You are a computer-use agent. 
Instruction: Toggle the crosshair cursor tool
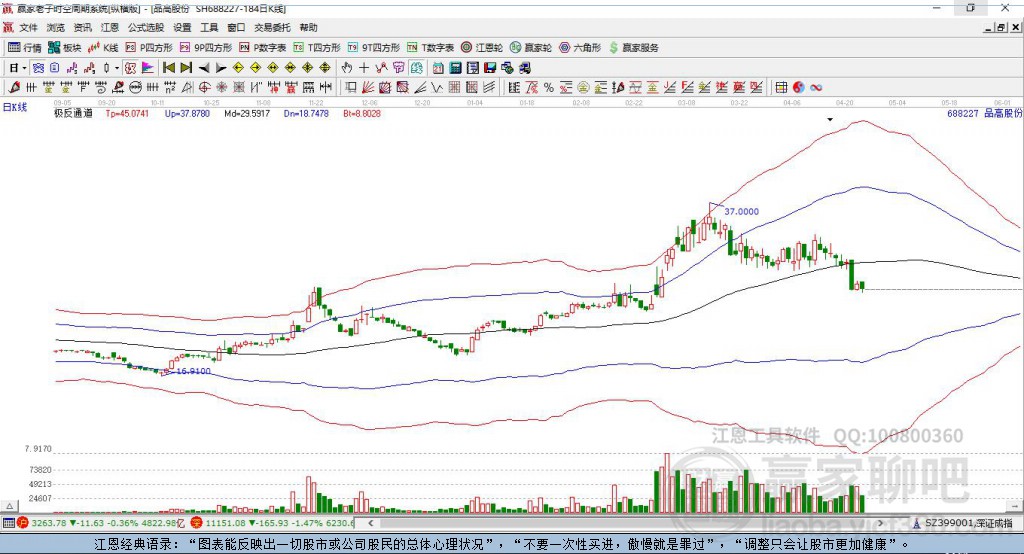(364, 68)
